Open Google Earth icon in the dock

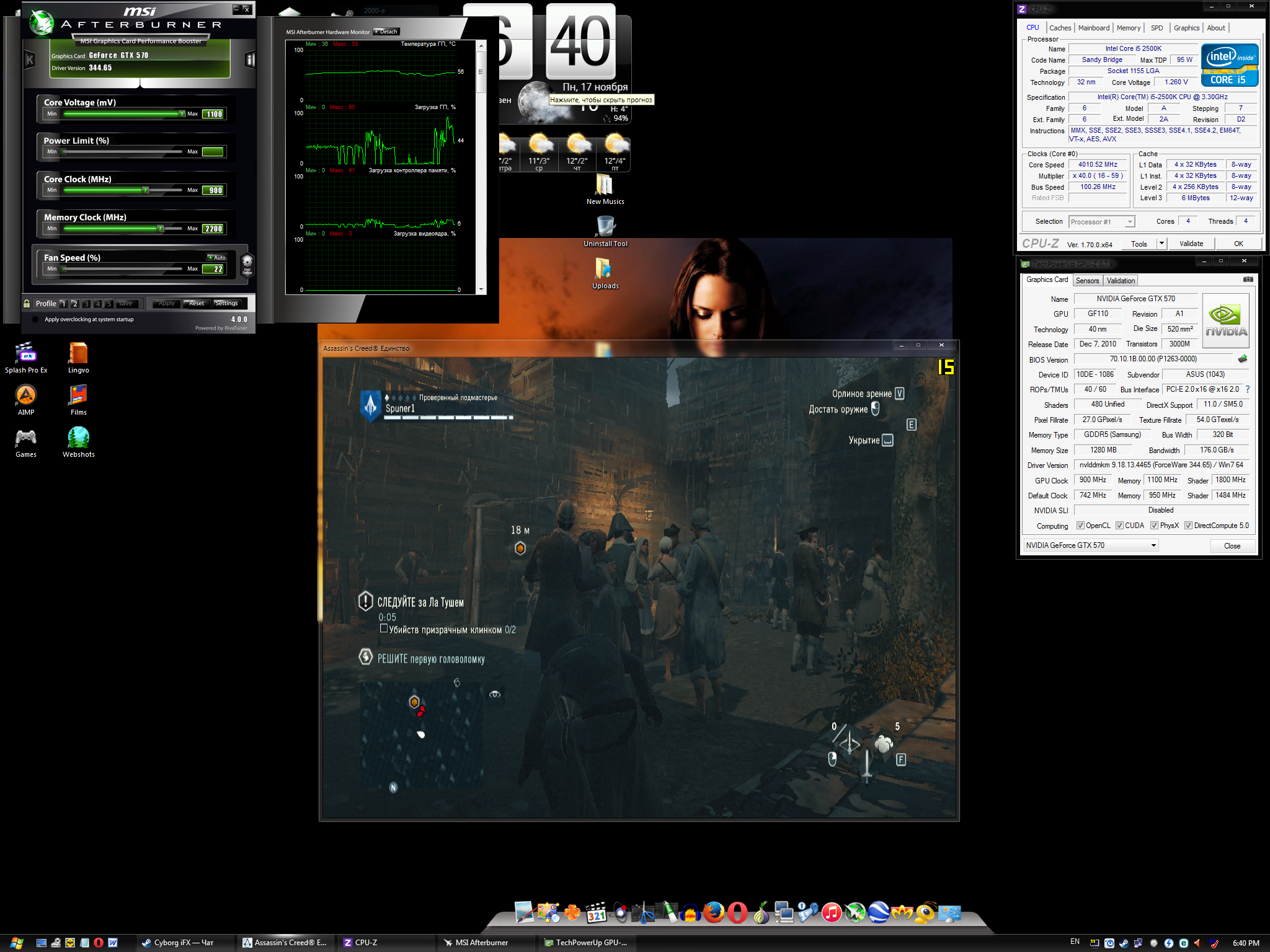pyautogui.click(x=879, y=912)
